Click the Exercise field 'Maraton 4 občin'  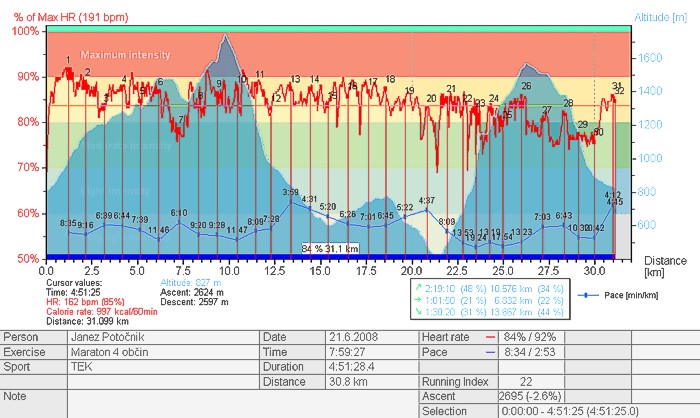(x=163, y=352)
